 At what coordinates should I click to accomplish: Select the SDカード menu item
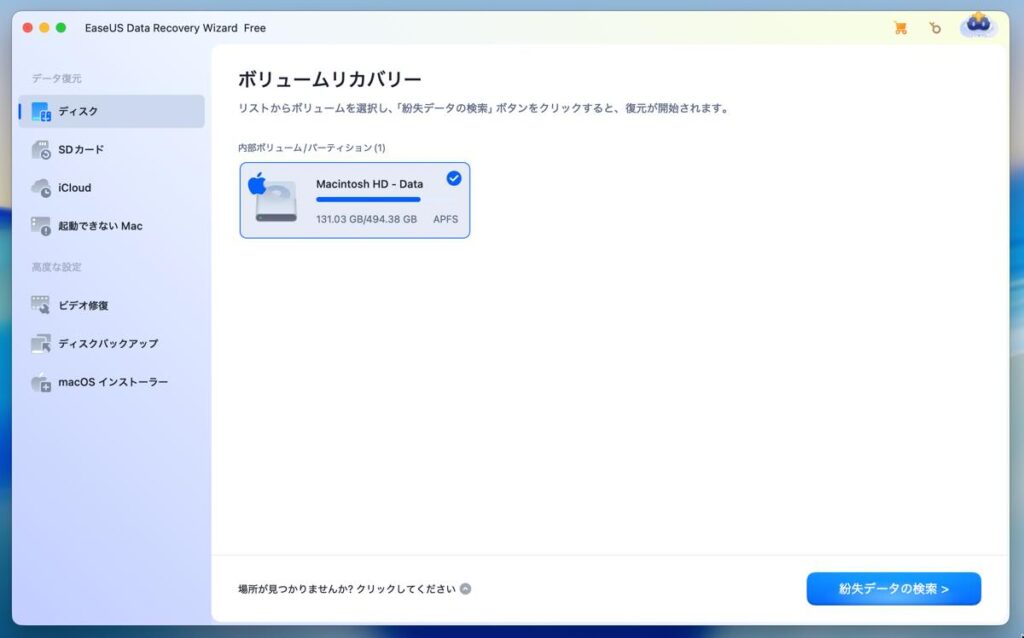pos(81,150)
